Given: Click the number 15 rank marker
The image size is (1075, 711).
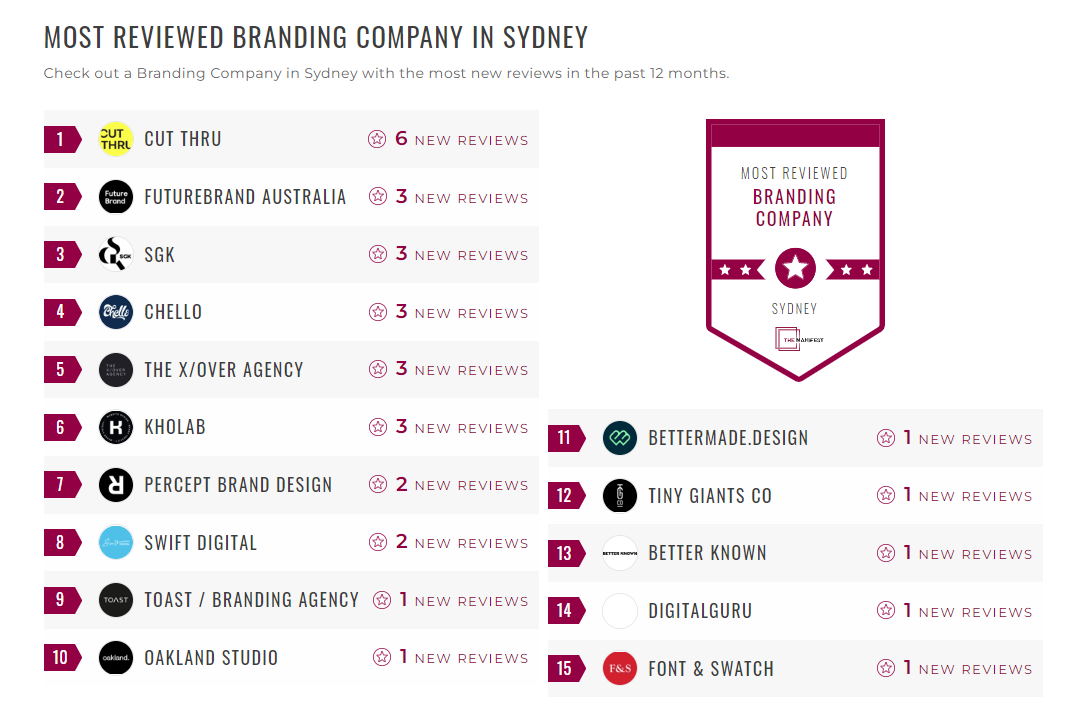Looking at the screenshot, I should pos(566,668).
